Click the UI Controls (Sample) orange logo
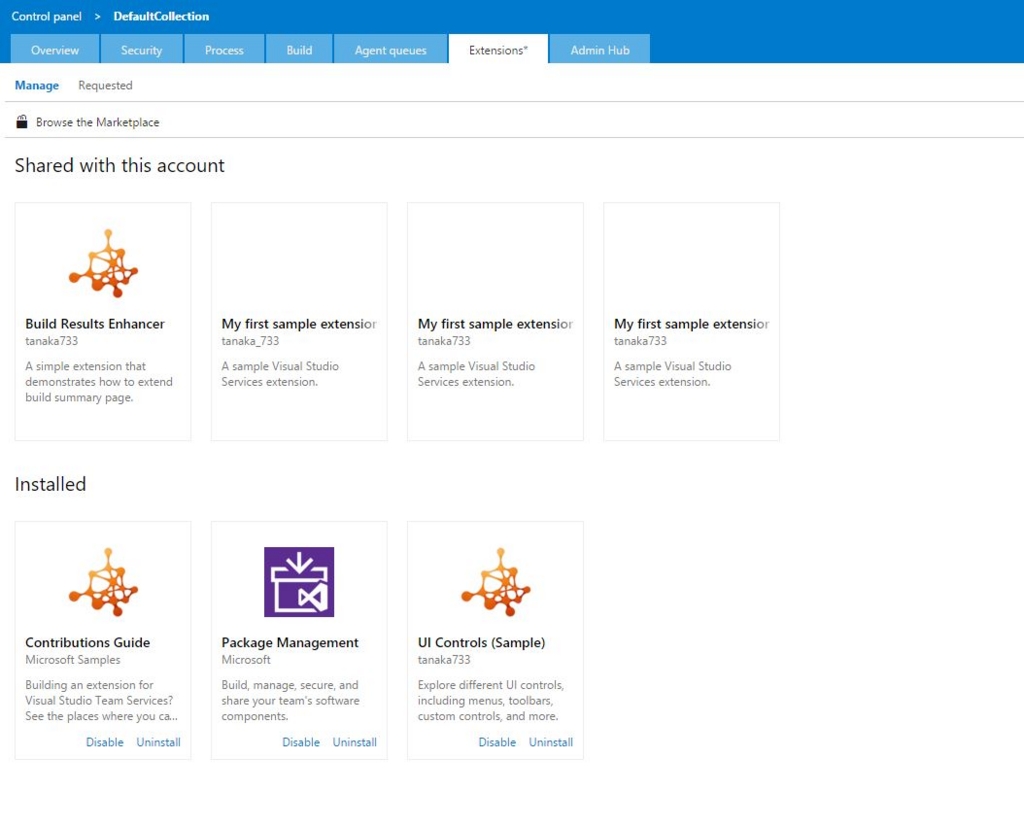The image size is (1024, 827). coord(496,582)
